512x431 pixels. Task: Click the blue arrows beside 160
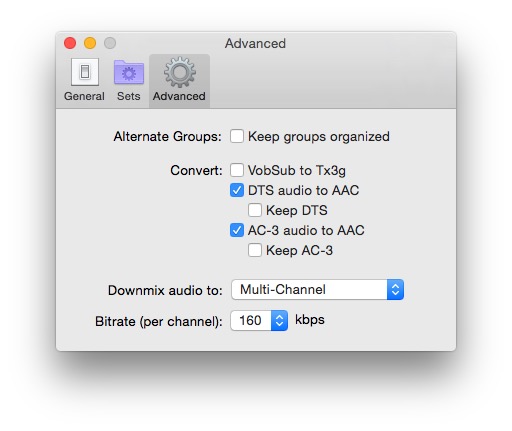pos(279,320)
